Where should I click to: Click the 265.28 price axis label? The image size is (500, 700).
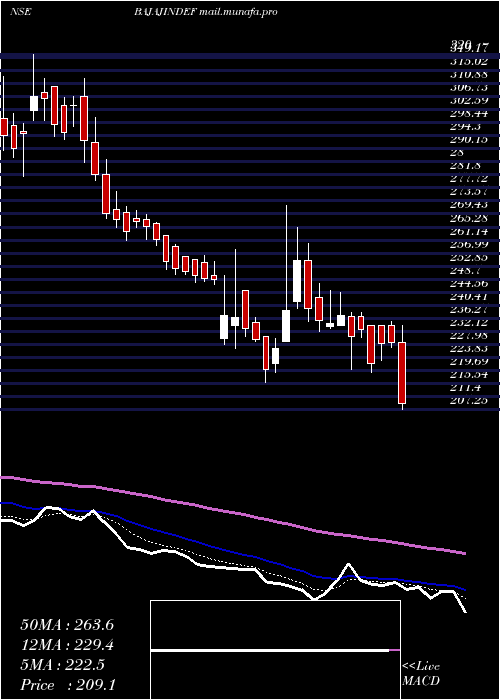[469, 218]
